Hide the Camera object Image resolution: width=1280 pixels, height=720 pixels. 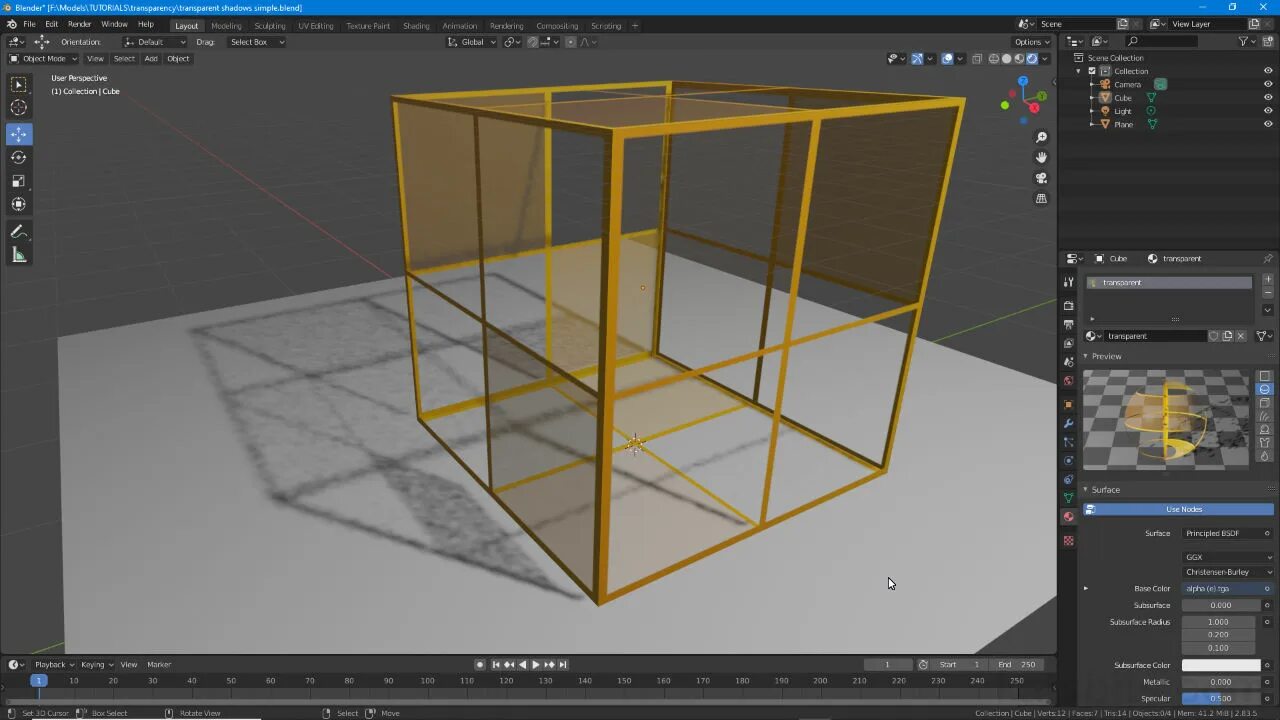point(1268,84)
